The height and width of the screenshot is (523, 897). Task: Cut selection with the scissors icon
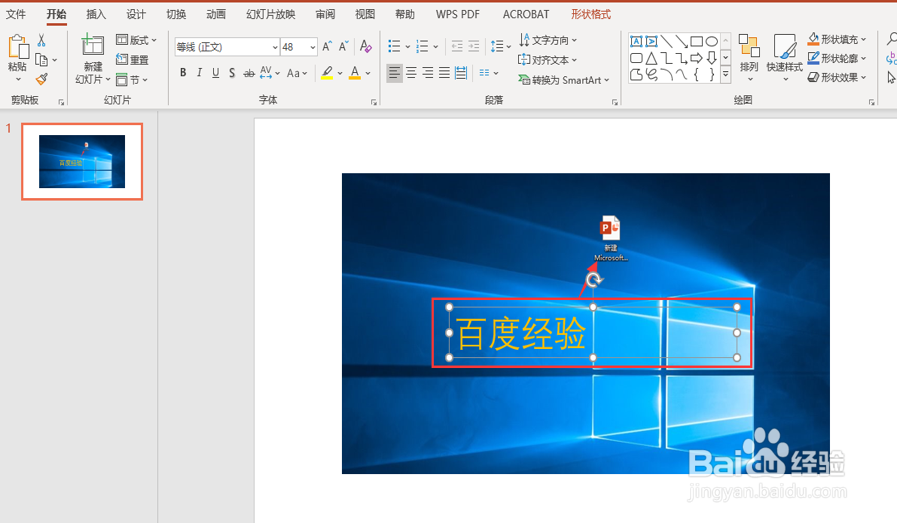click(41, 40)
